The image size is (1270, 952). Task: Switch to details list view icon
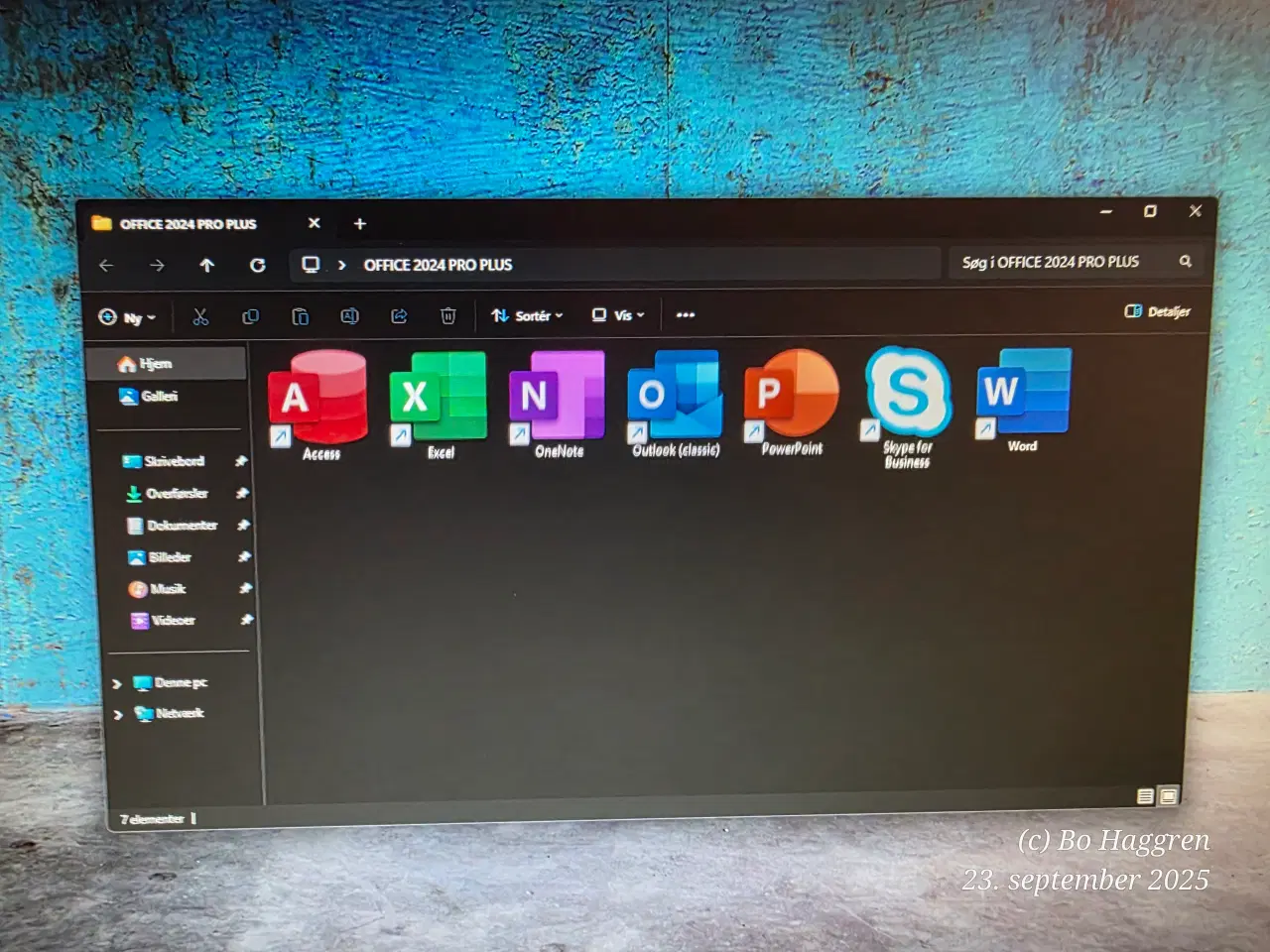coord(1145,796)
